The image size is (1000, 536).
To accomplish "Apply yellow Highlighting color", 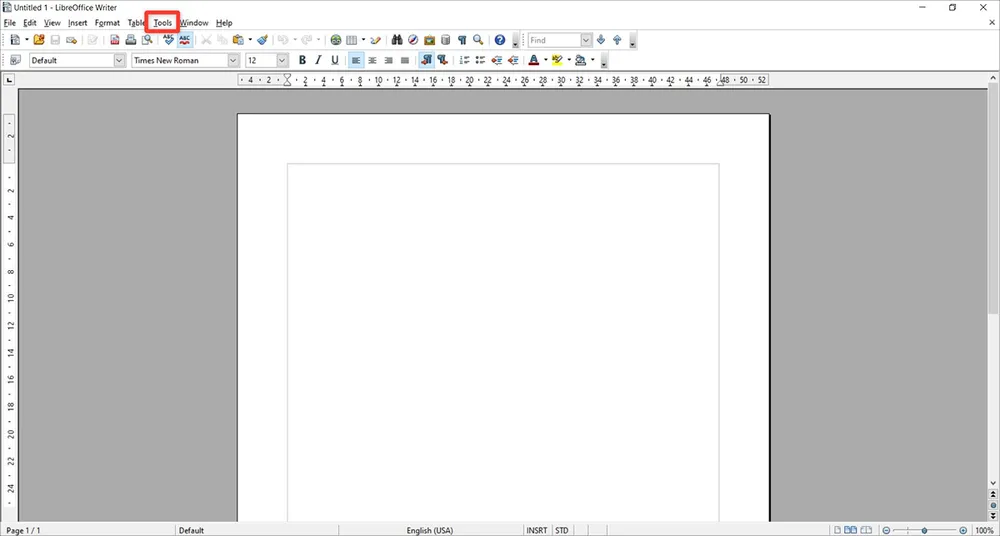I will (557, 60).
